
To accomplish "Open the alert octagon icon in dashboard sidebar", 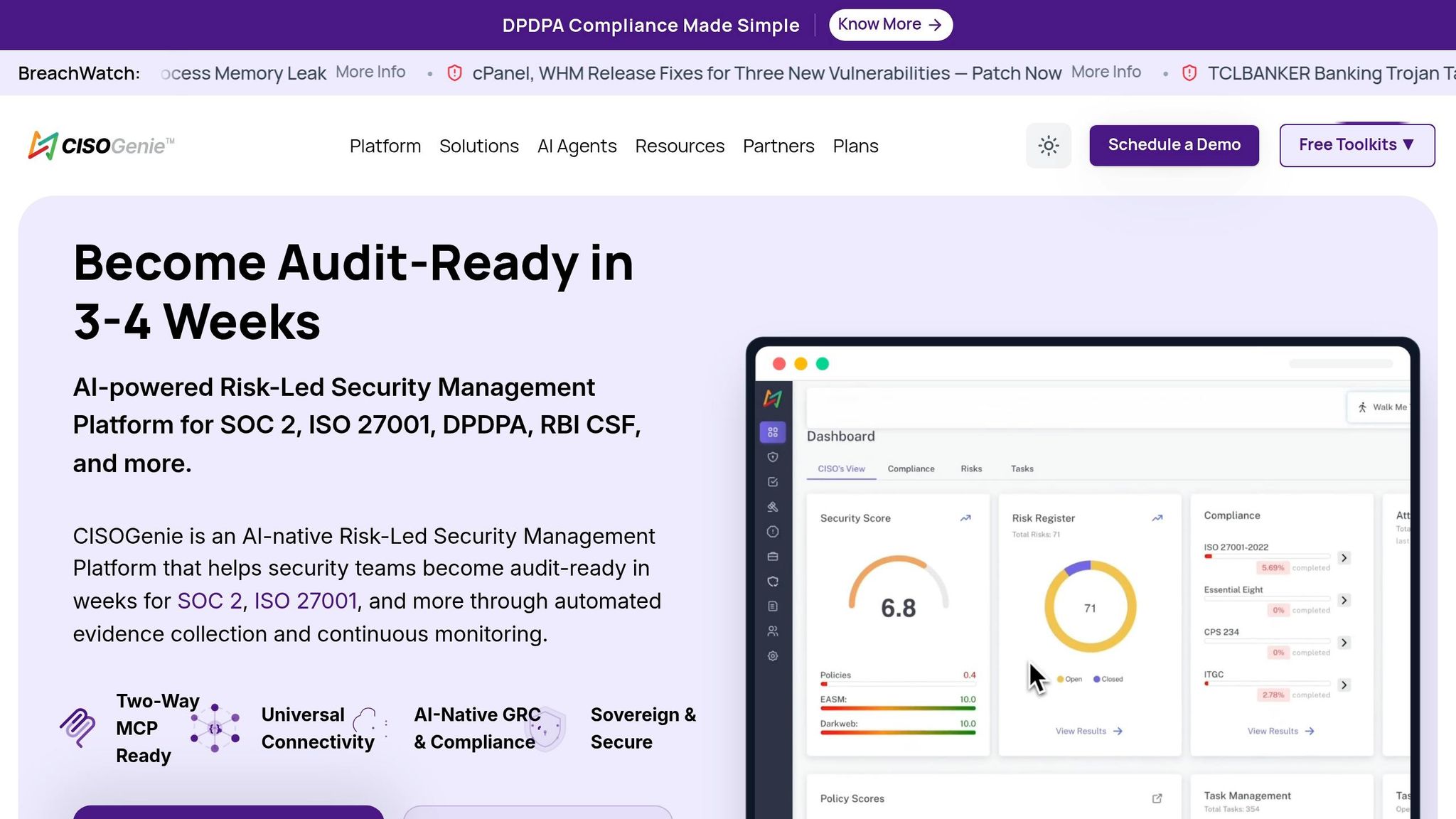I will pos(773,532).
